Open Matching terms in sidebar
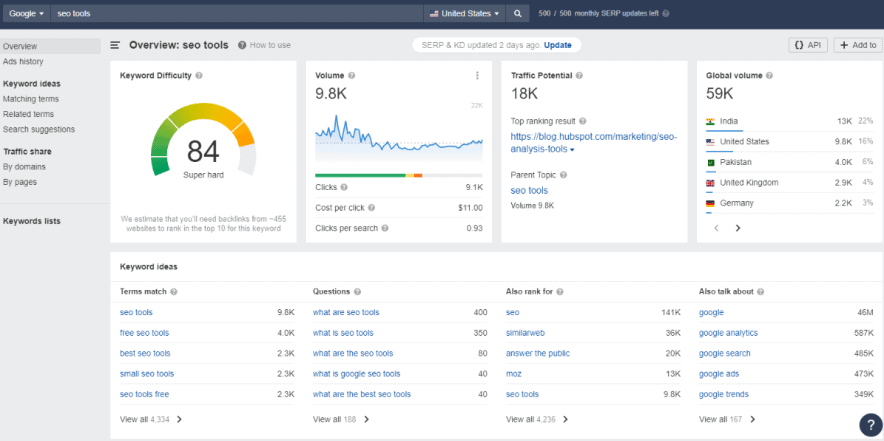The image size is (884, 441). pos(31,99)
